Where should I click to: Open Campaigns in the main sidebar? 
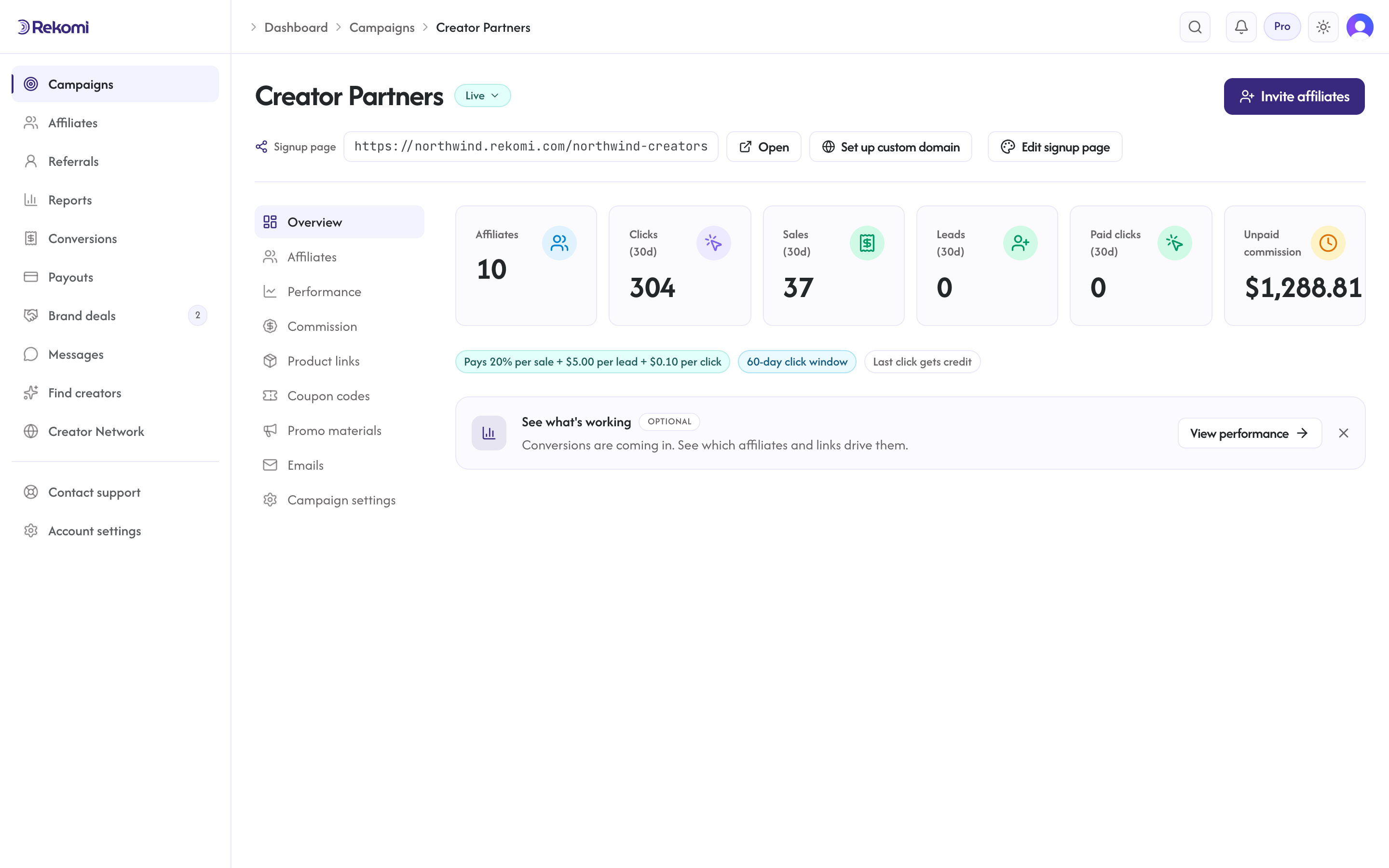[115, 84]
